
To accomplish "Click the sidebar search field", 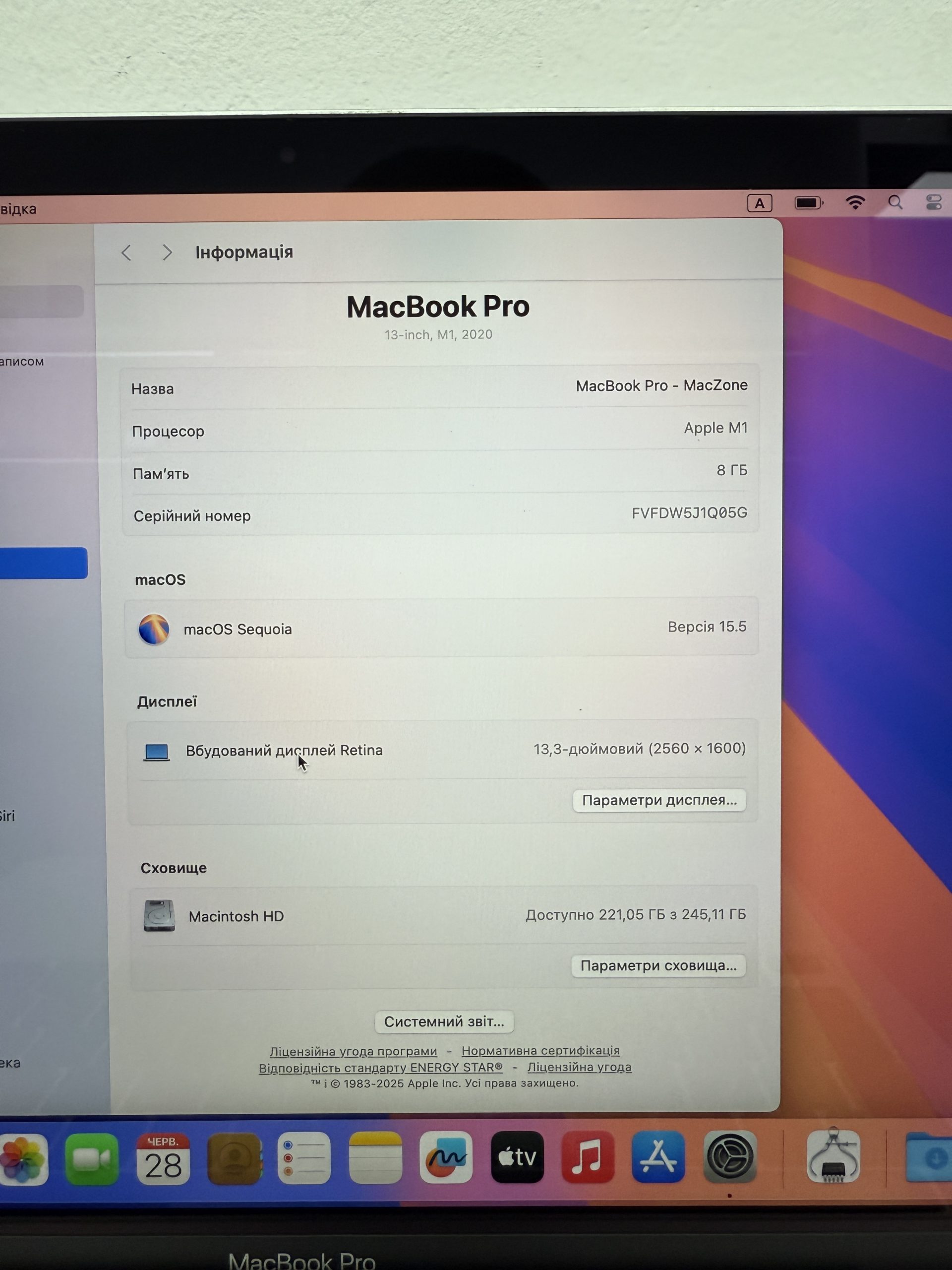I will [41, 301].
